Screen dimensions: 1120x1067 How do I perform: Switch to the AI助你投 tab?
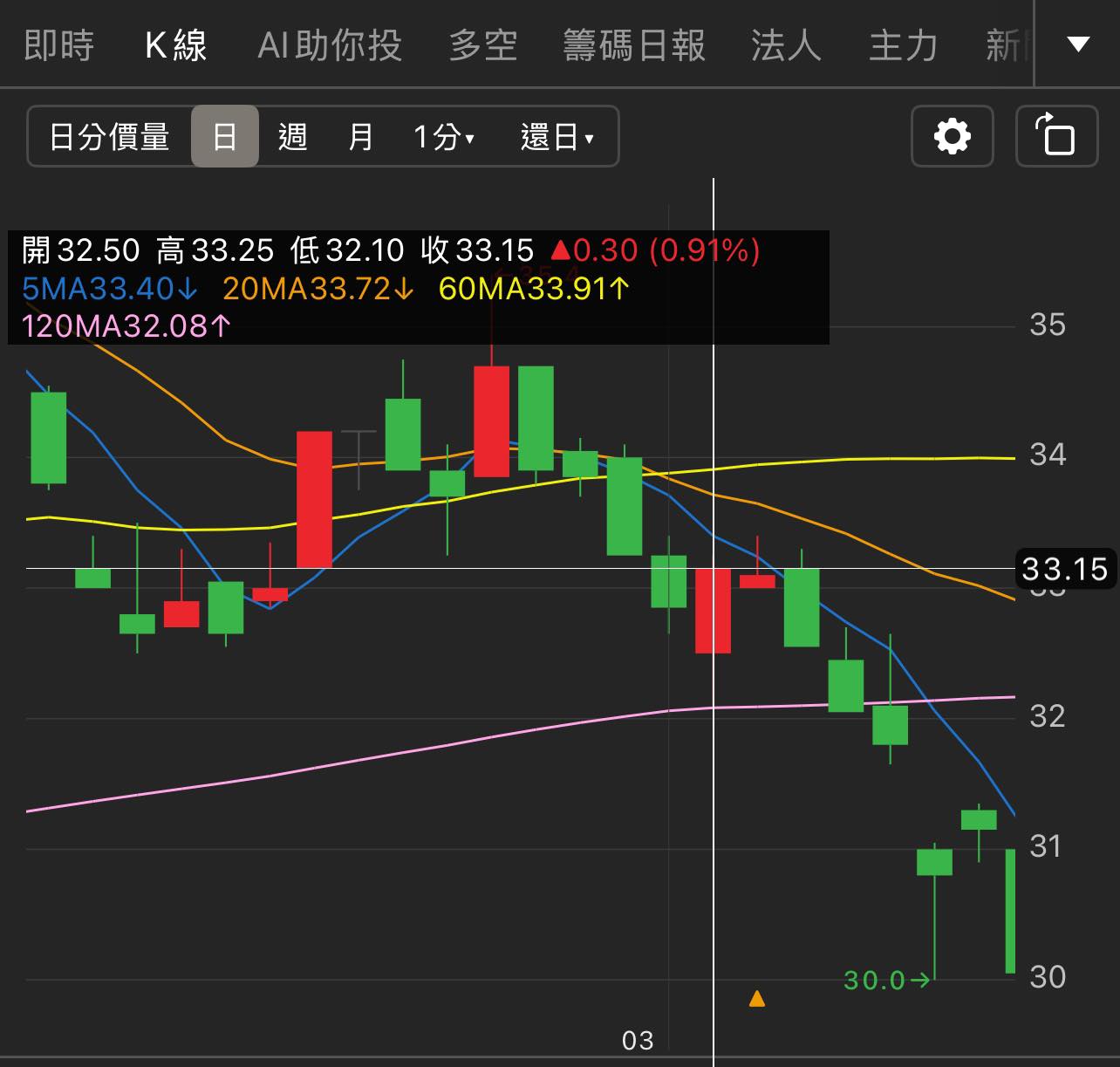(328, 45)
